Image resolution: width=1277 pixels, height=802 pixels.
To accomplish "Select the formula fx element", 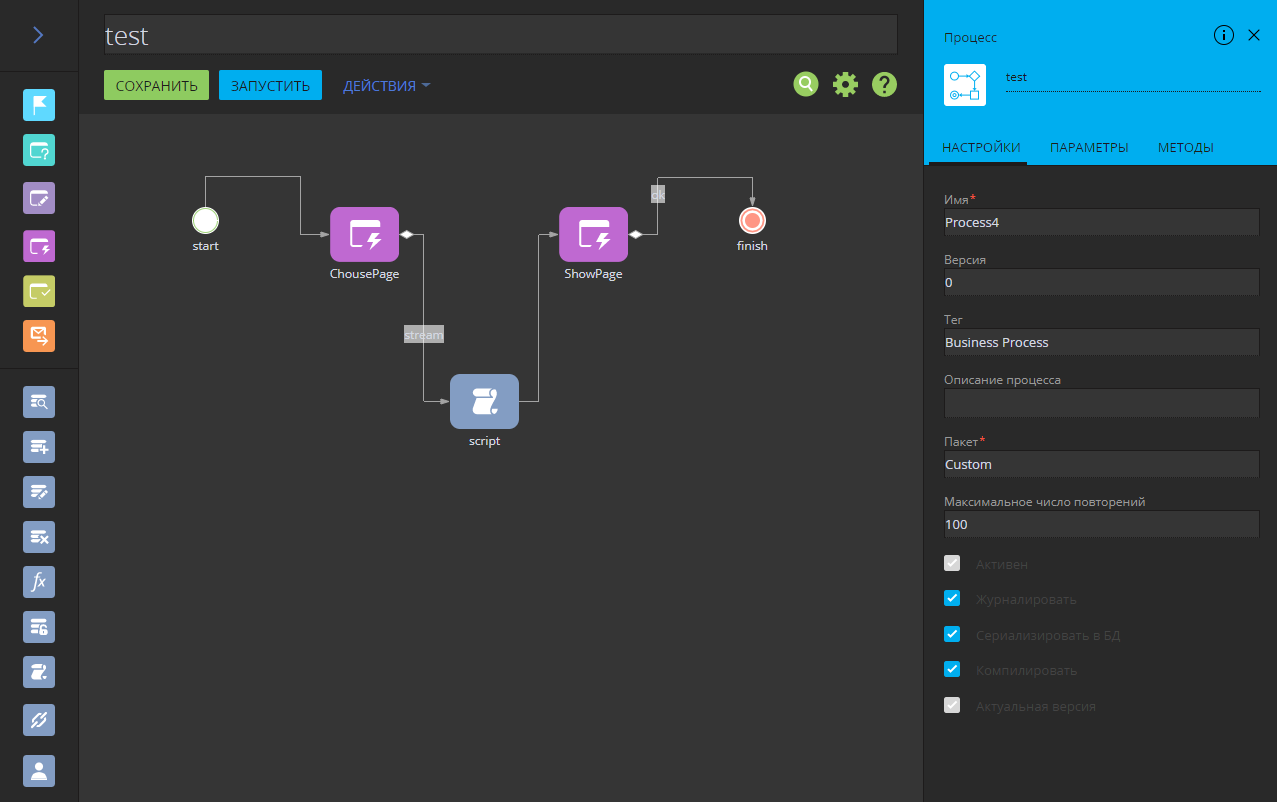I will (39, 582).
